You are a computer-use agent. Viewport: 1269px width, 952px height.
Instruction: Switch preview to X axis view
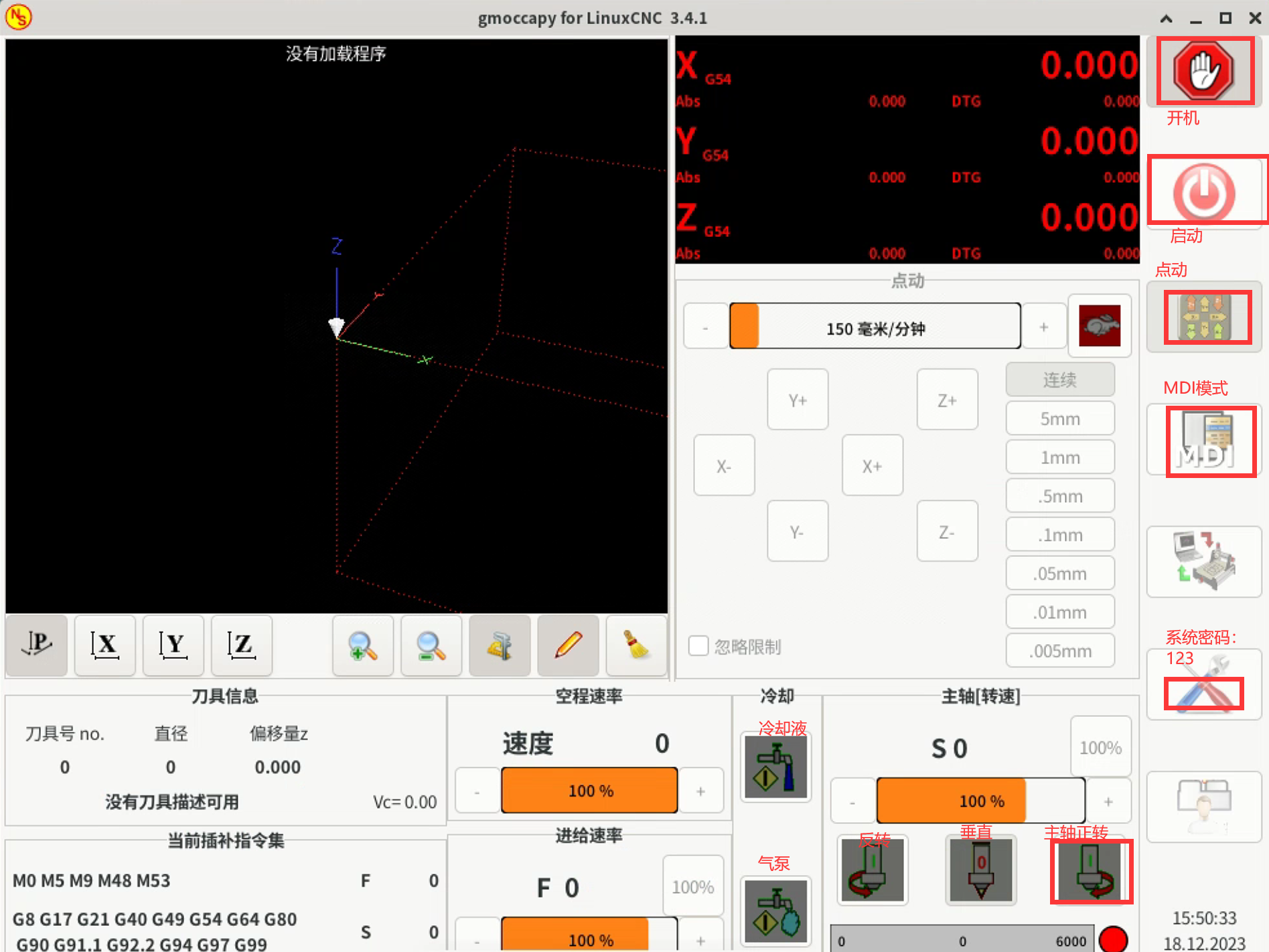coord(105,645)
